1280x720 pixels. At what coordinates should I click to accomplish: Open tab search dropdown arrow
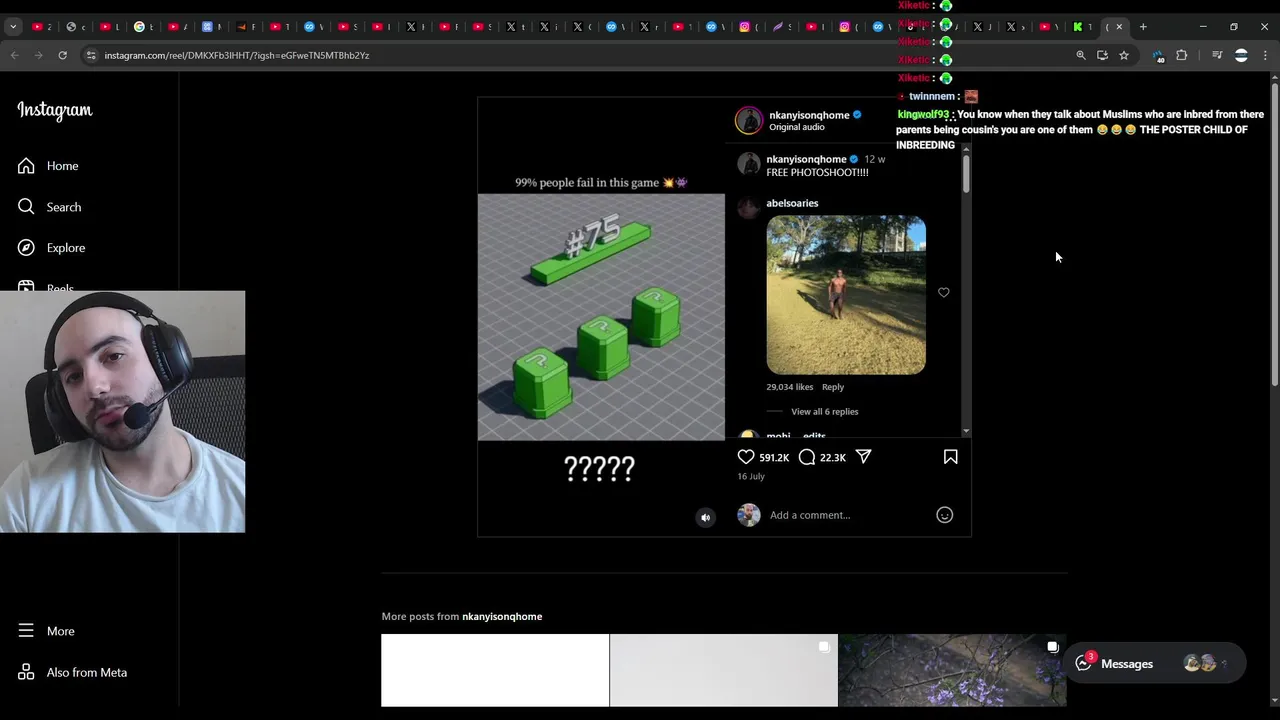click(x=13, y=27)
